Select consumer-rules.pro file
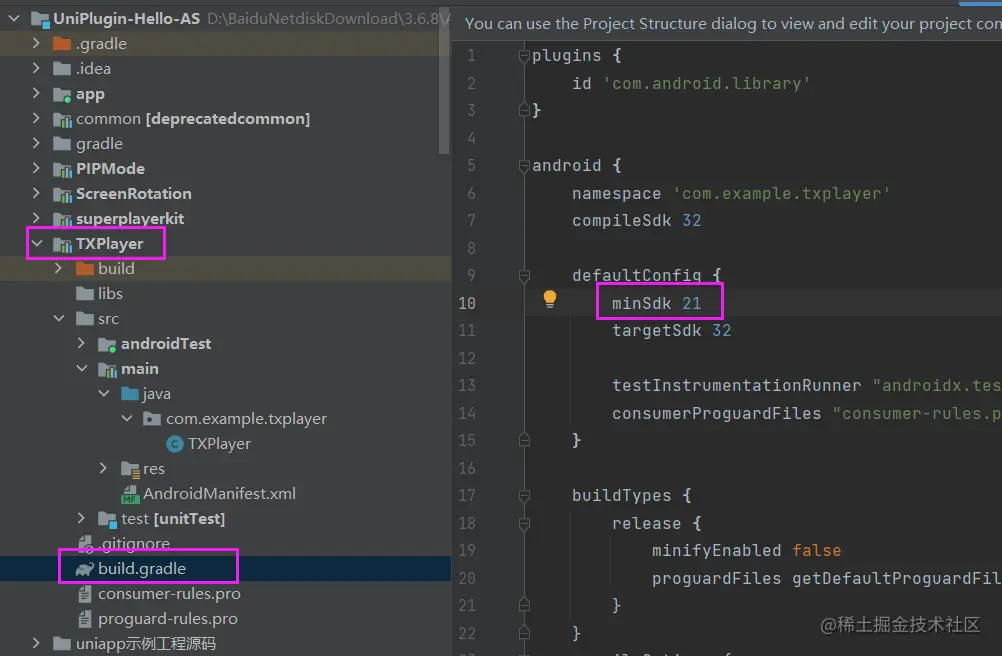 tap(169, 593)
